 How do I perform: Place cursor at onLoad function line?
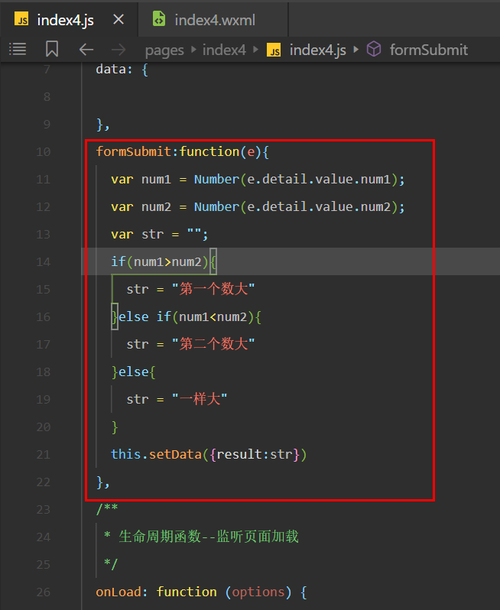(201, 592)
